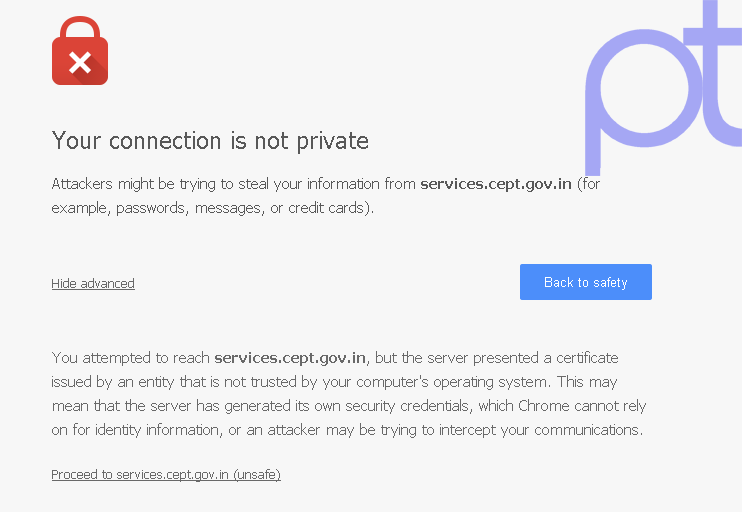The width and height of the screenshot is (742, 512).
Task: Click the phrase "operating system" in the details
Action: 491,382
